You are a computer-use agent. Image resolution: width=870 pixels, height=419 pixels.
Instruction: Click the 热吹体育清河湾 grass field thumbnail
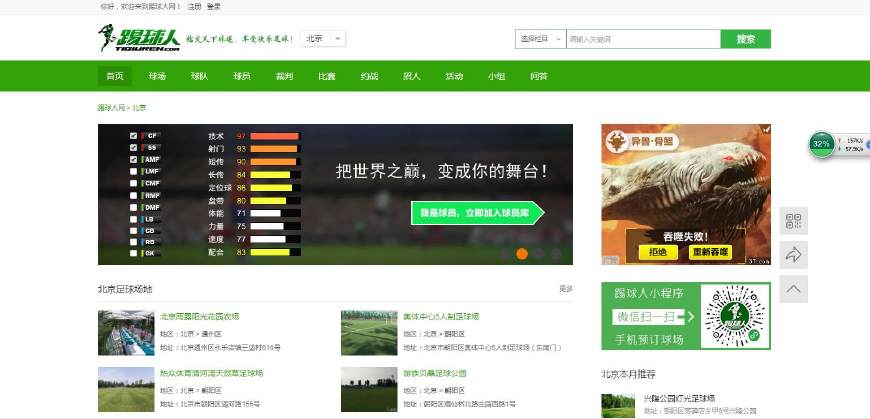click(126, 389)
